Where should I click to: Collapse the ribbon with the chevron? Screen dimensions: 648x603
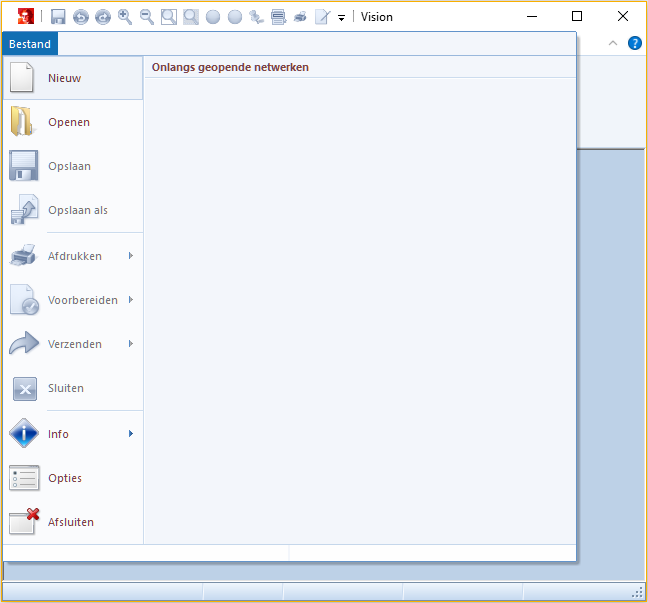(x=613, y=43)
